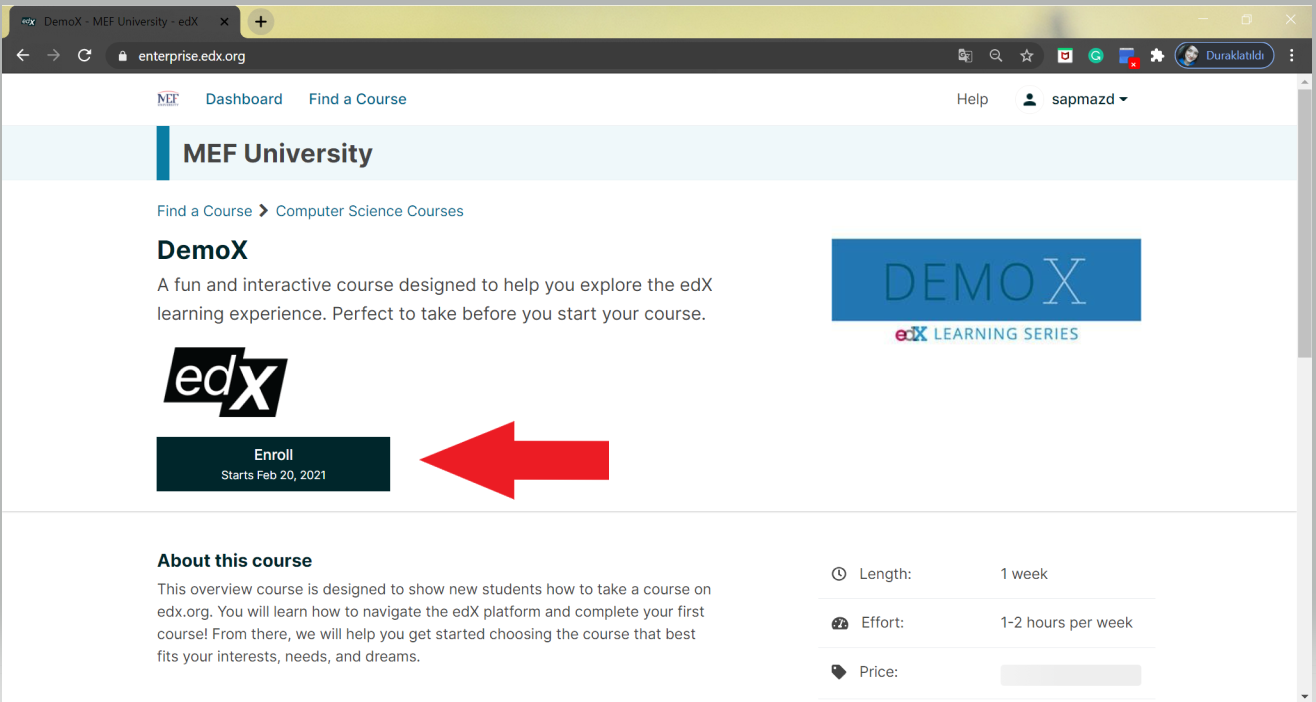Click the scrollbar down arrow
This screenshot has height=702, width=1316.
[x=1306, y=694]
